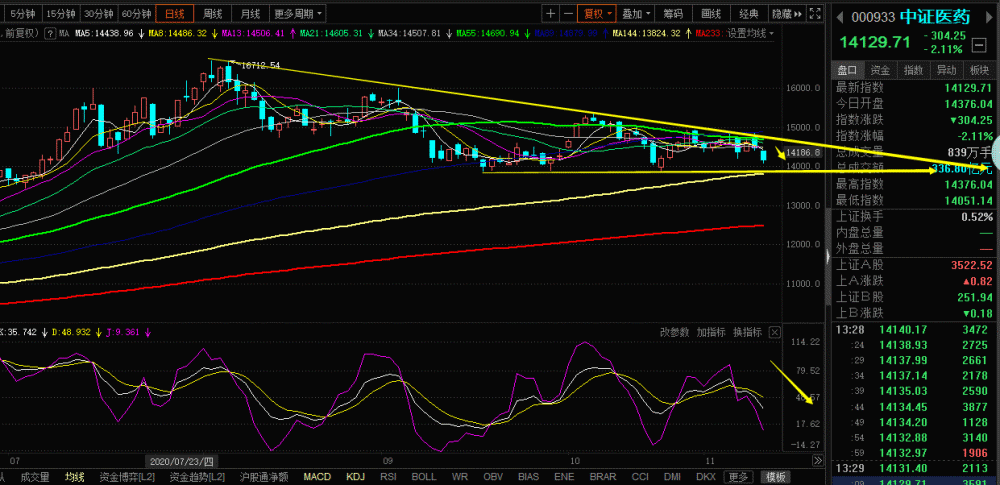
Task: Expand the chart to fullscreen with the corner-arrows icon
Action: click(x=814, y=13)
